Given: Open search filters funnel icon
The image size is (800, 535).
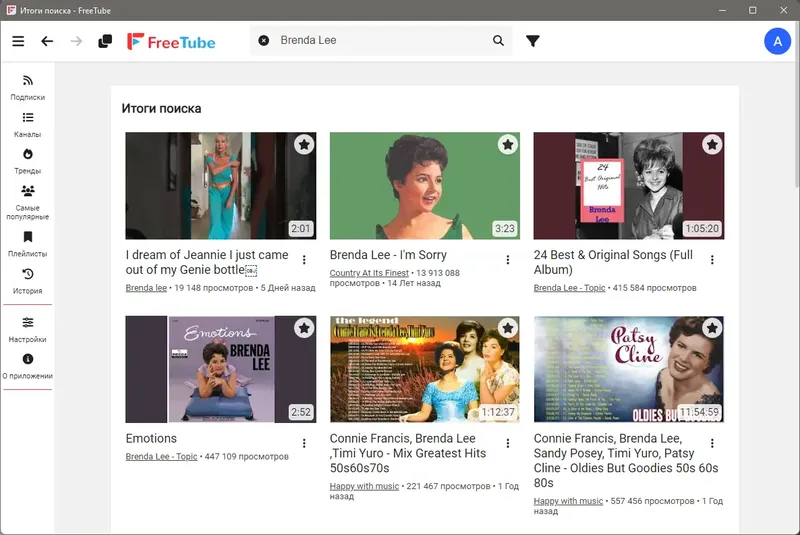Looking at the screenshot, I should 533,41.
